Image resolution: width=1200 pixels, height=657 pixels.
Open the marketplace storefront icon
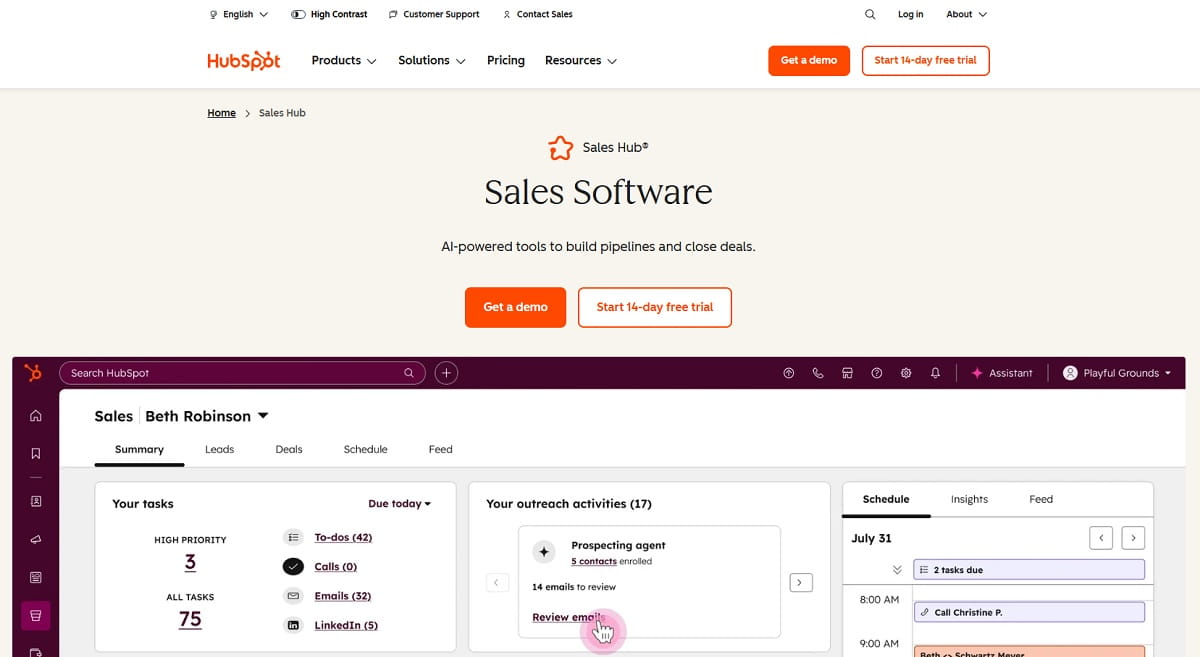[x=847, y=373]
